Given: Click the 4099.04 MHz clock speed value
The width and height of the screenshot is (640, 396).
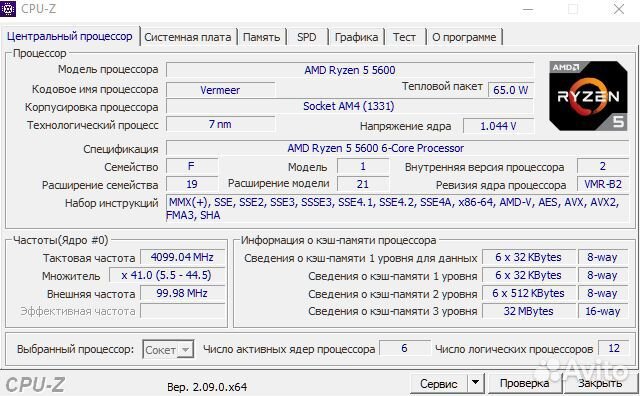Looking at the screenshot, I should tap(182, 257).
